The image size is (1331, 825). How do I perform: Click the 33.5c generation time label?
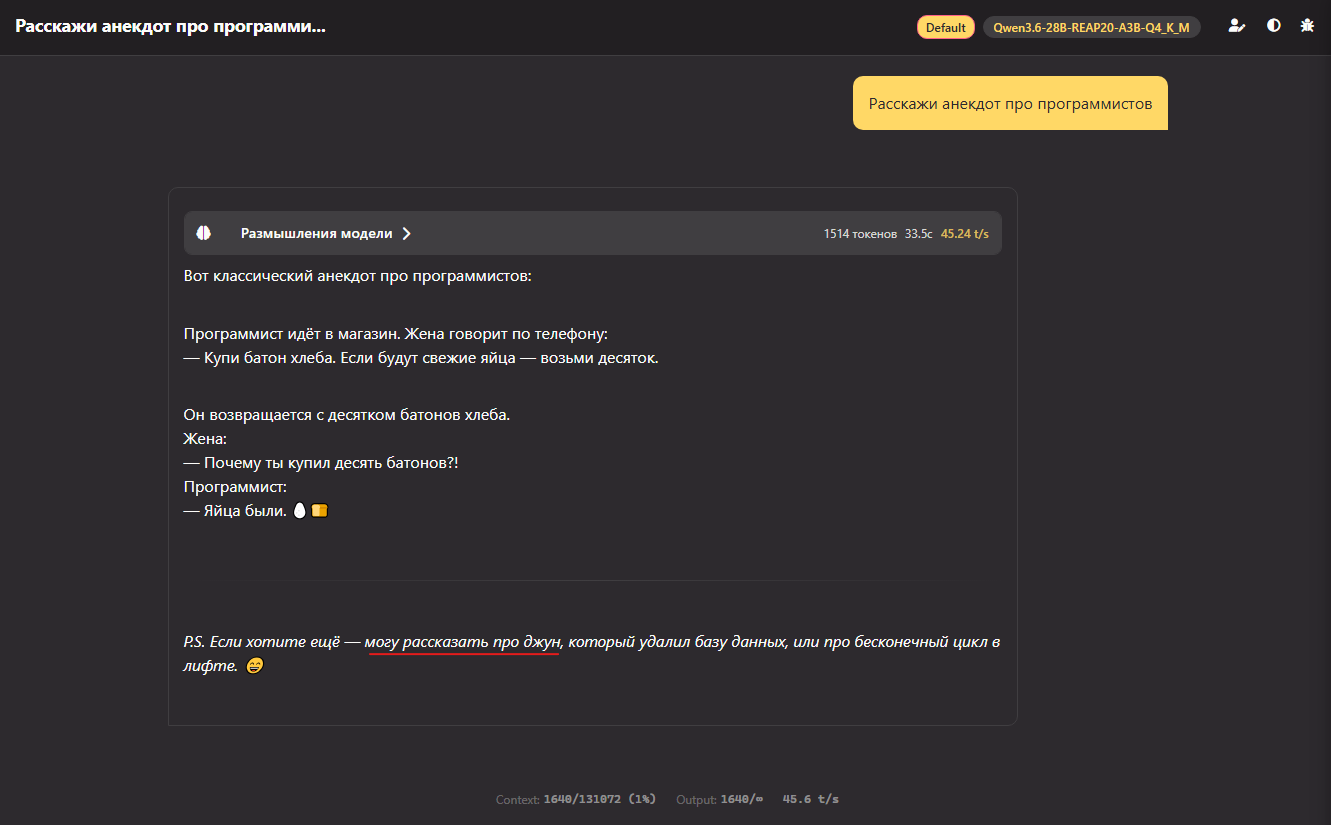tap(918, 234)
